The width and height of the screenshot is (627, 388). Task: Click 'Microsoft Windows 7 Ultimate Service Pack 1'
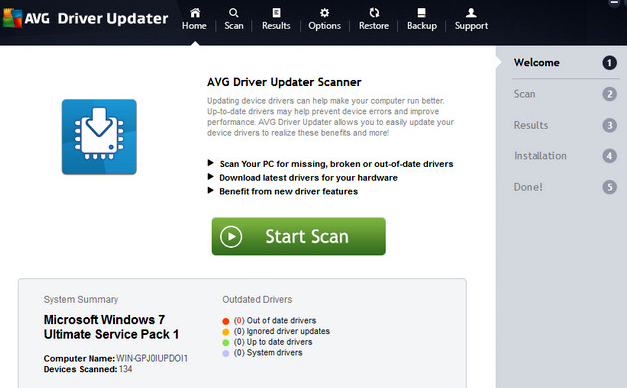point(111,327)
